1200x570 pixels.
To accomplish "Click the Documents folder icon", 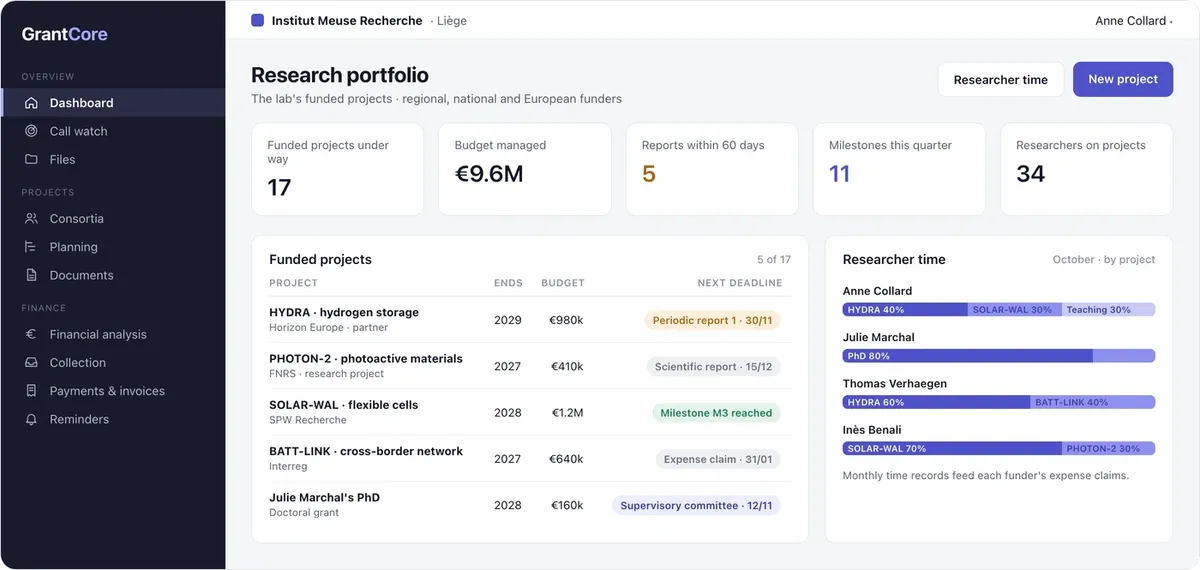I will pos(31,275).
